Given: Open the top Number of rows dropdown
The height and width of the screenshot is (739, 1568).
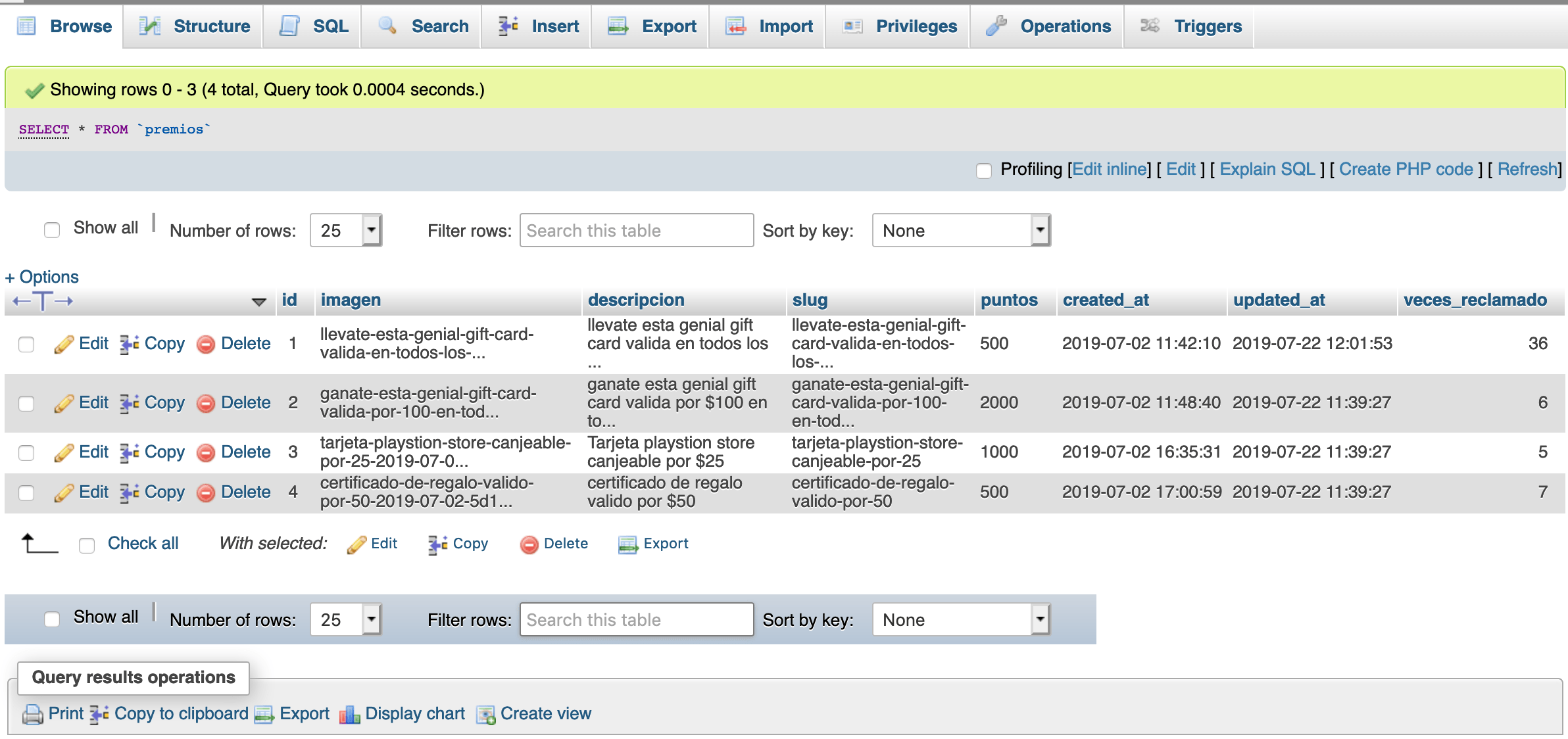Looking at the screenshot, I should point(346,230).
